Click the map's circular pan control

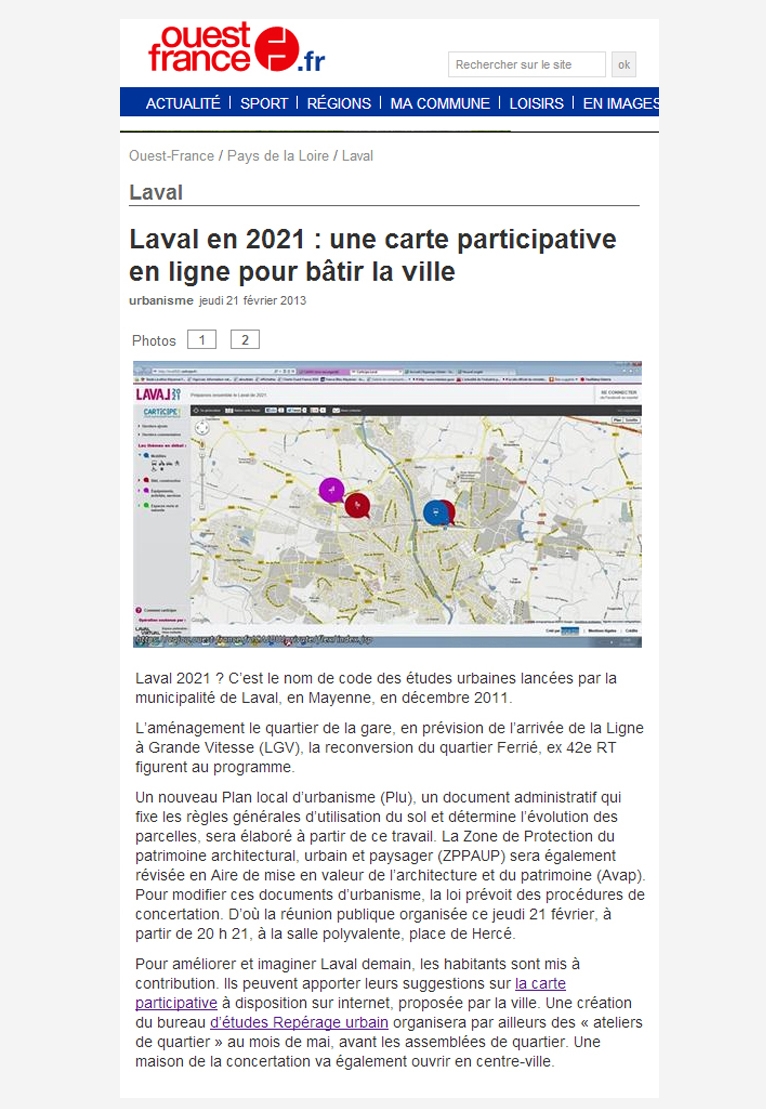click(204, 428)
